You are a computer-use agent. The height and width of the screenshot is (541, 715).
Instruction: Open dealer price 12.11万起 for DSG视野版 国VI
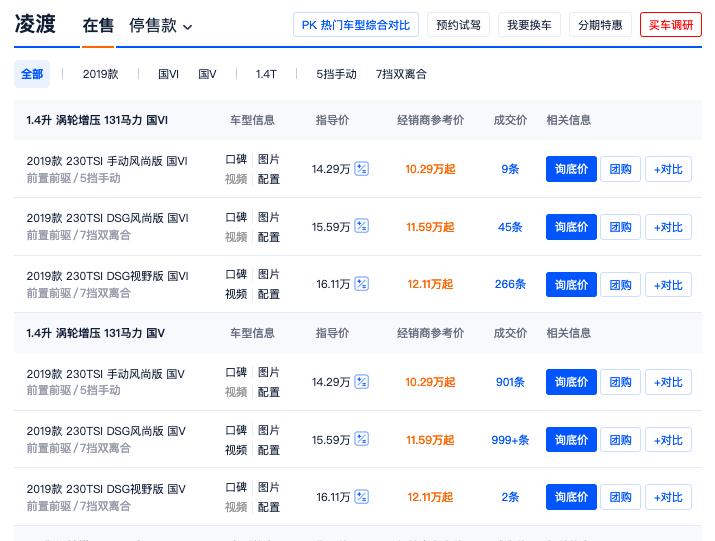pos(430,284)
